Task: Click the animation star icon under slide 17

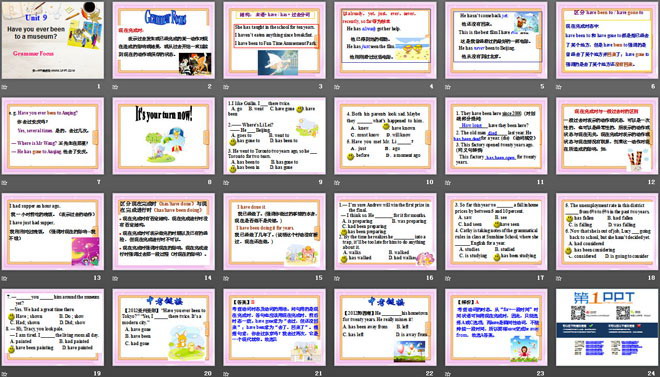Action: 448,278
